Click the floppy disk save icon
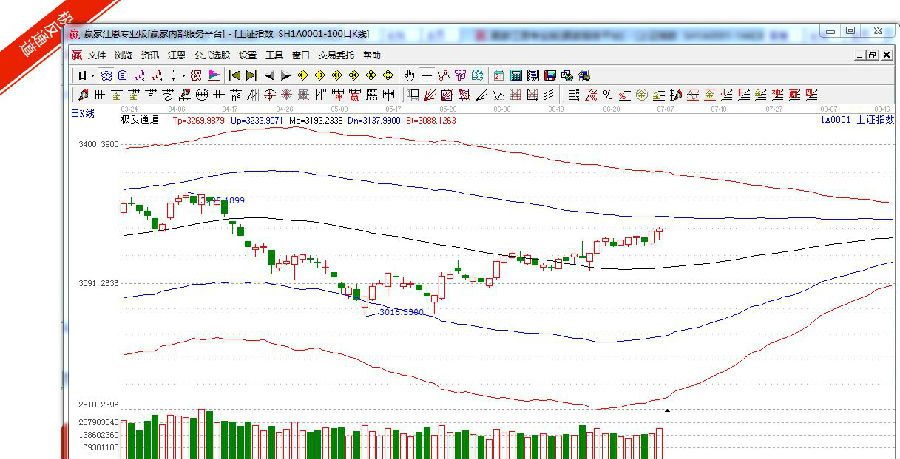Screen dimensions: 900x459 (x=549, y=75)
